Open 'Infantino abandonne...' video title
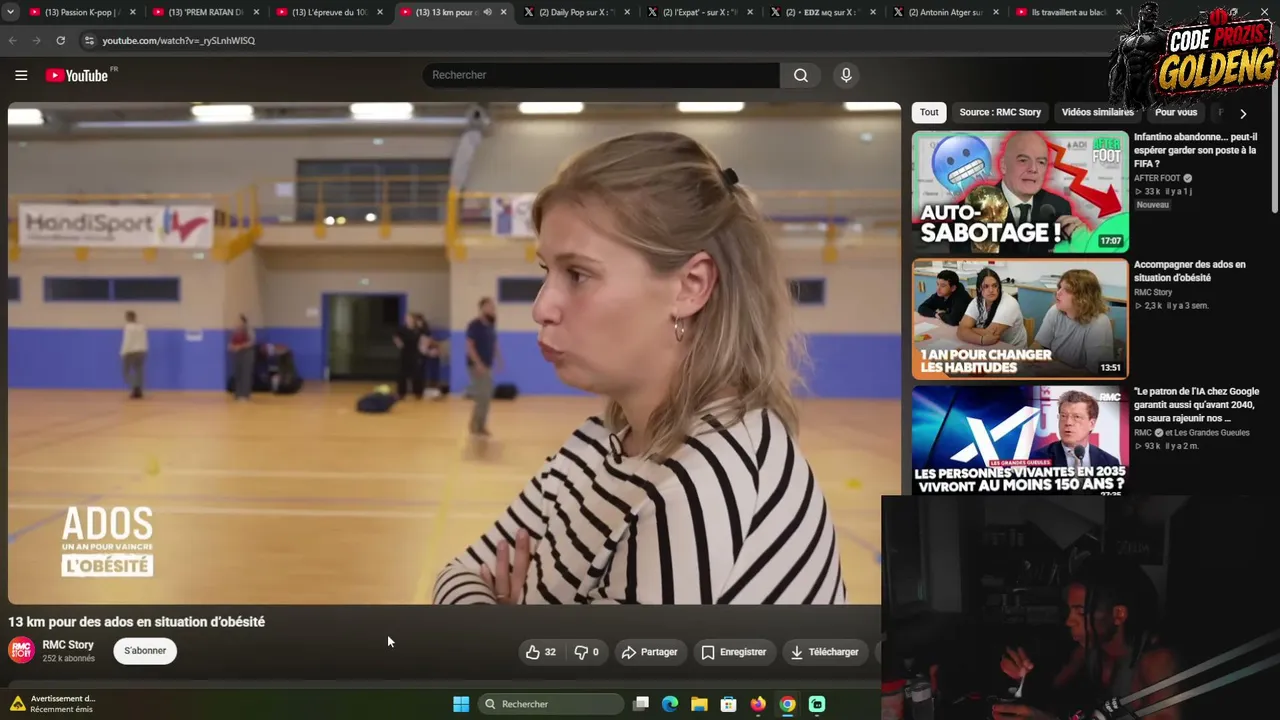This screenshot has height=720, width=1280. point(1195,150)
